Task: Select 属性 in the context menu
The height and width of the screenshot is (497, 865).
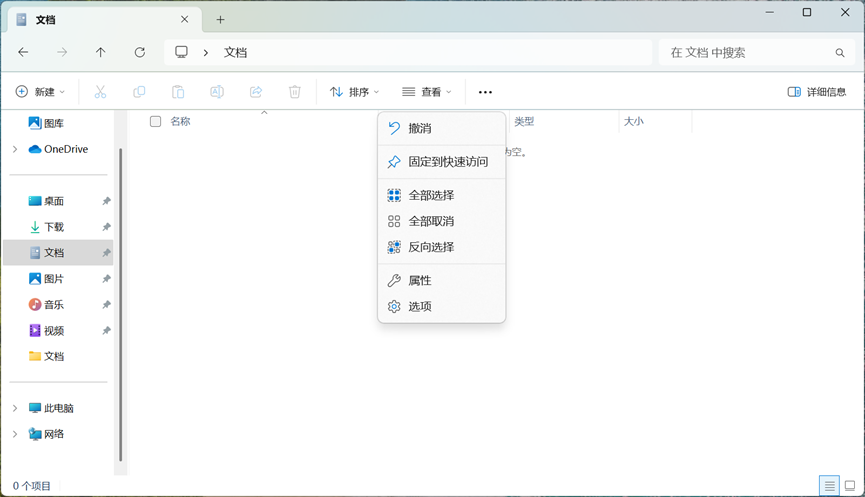Action: [x=420, y=281]
